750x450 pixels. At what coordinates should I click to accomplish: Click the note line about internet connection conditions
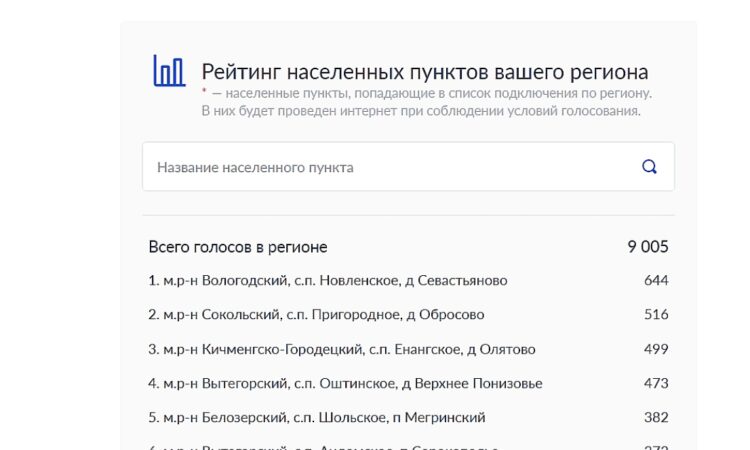point(420,111)
